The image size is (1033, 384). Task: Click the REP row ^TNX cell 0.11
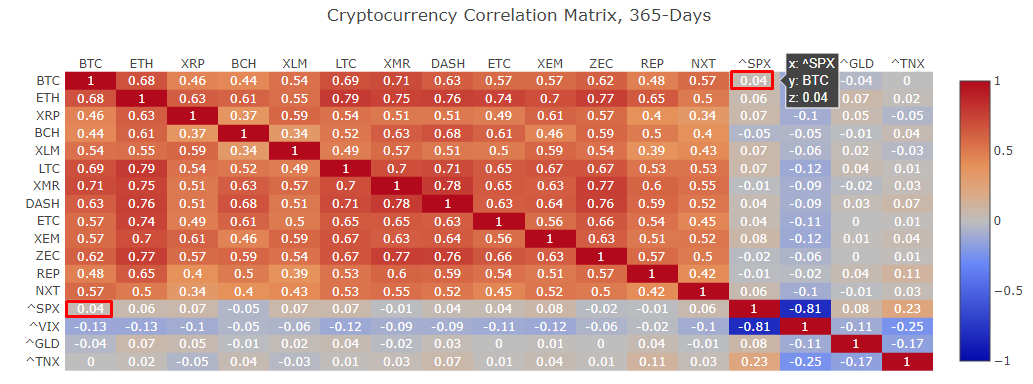tap(908, 273)
